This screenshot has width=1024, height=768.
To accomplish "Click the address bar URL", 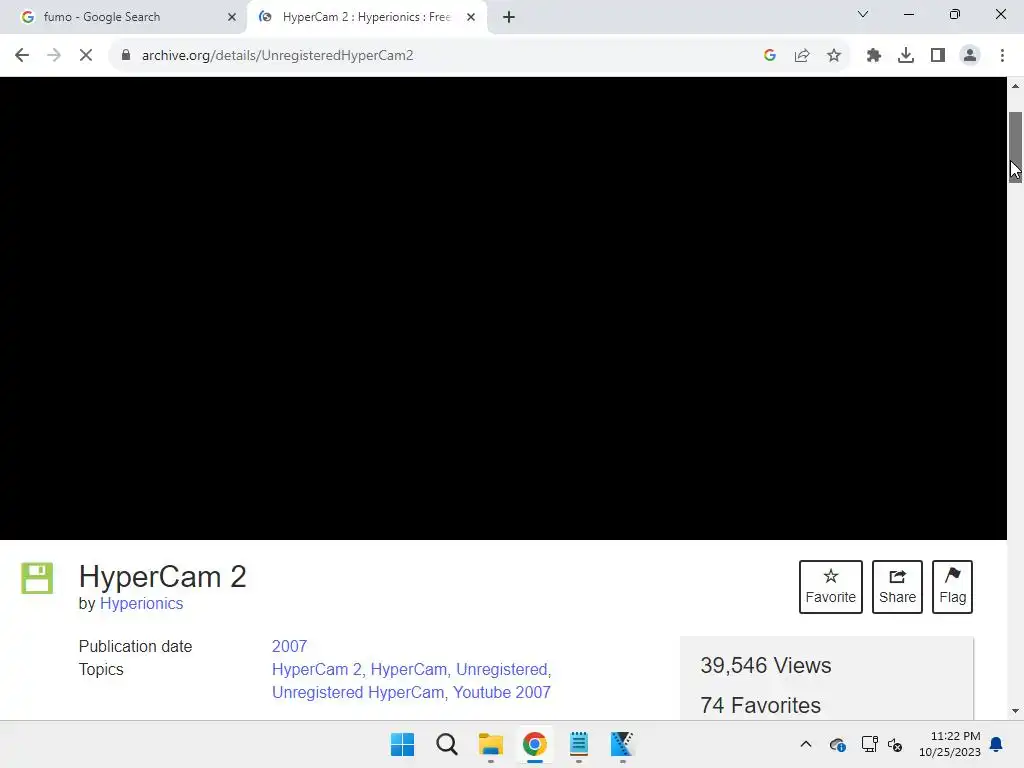I will pos(278,56).
